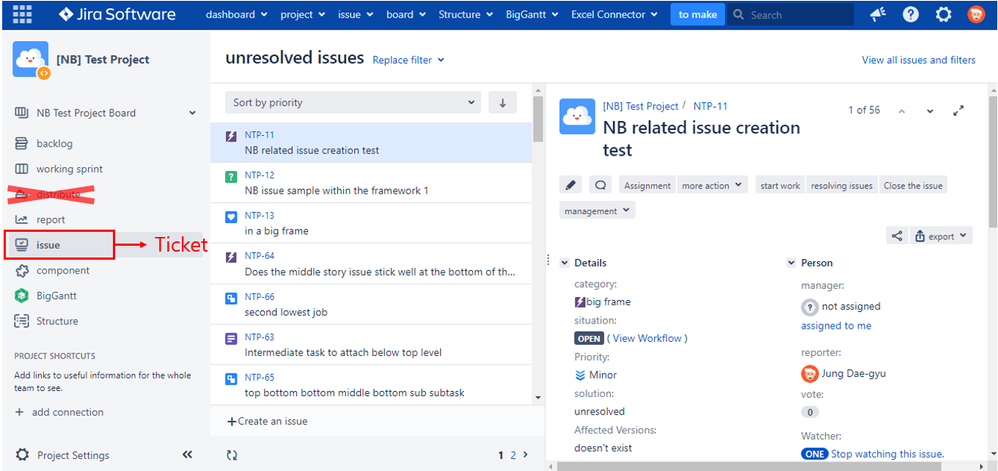The height and width of the screenshot is (471, 998).
Task: Add a comment with speech bubble icon
Action: [x=600, y=185]
